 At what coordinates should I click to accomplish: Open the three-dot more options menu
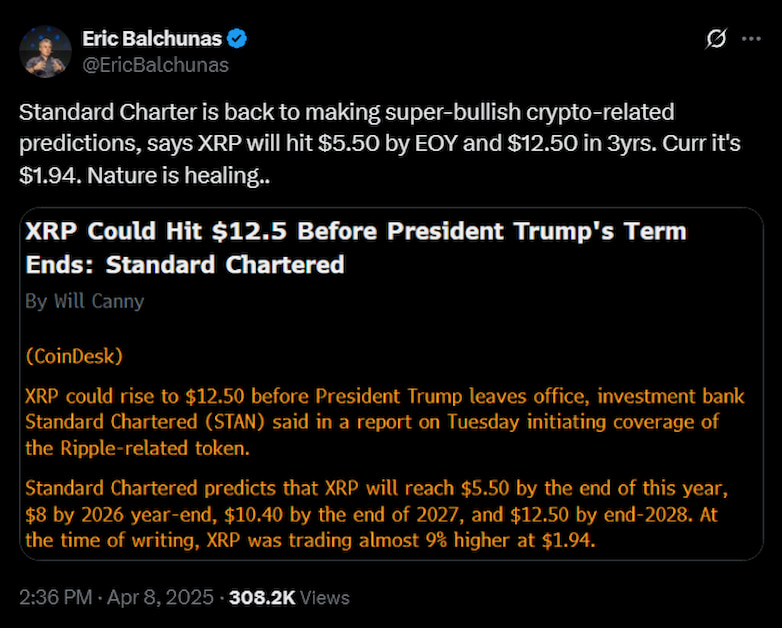[751, 39]
